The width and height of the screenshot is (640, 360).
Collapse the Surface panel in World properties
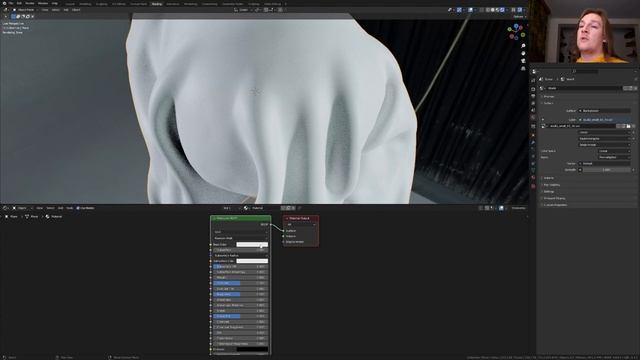pos(548,103)
